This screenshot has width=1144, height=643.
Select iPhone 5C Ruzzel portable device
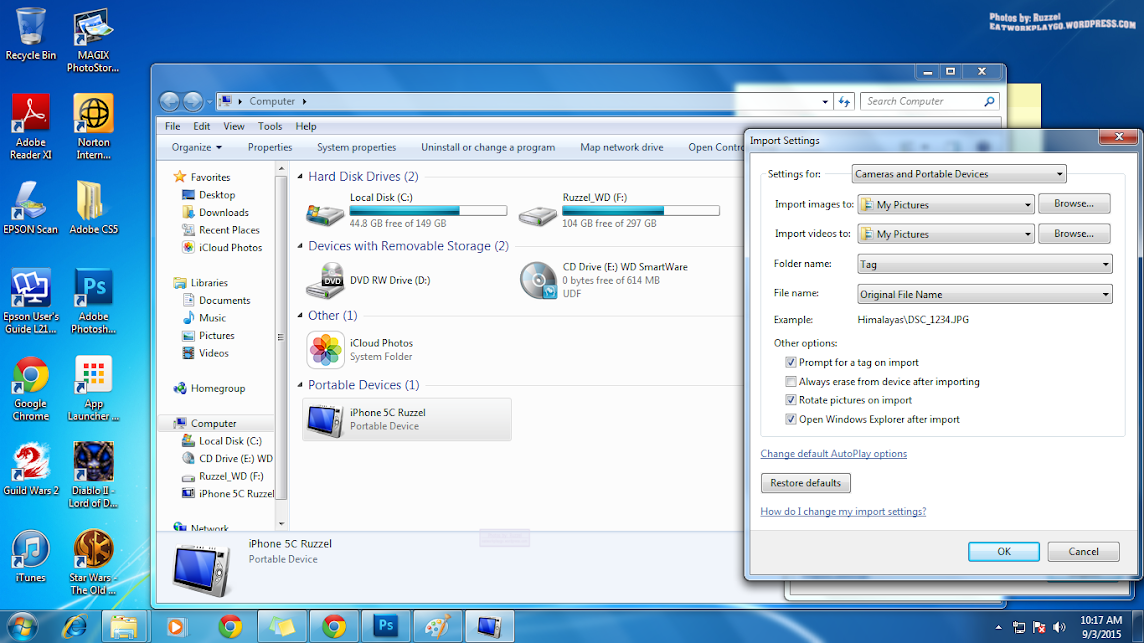coord(406,419)
